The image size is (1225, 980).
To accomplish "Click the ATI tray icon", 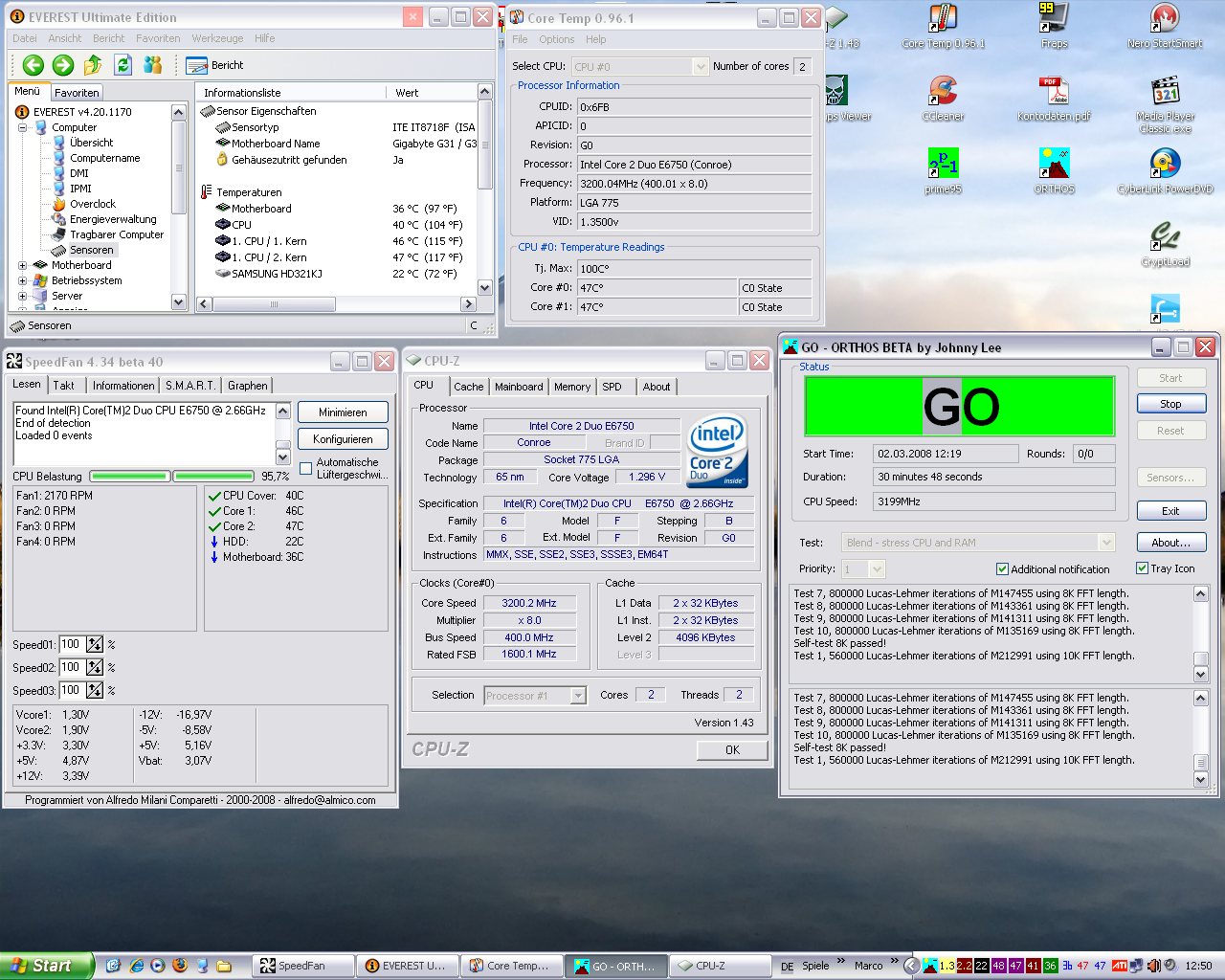I will 1119,966.
